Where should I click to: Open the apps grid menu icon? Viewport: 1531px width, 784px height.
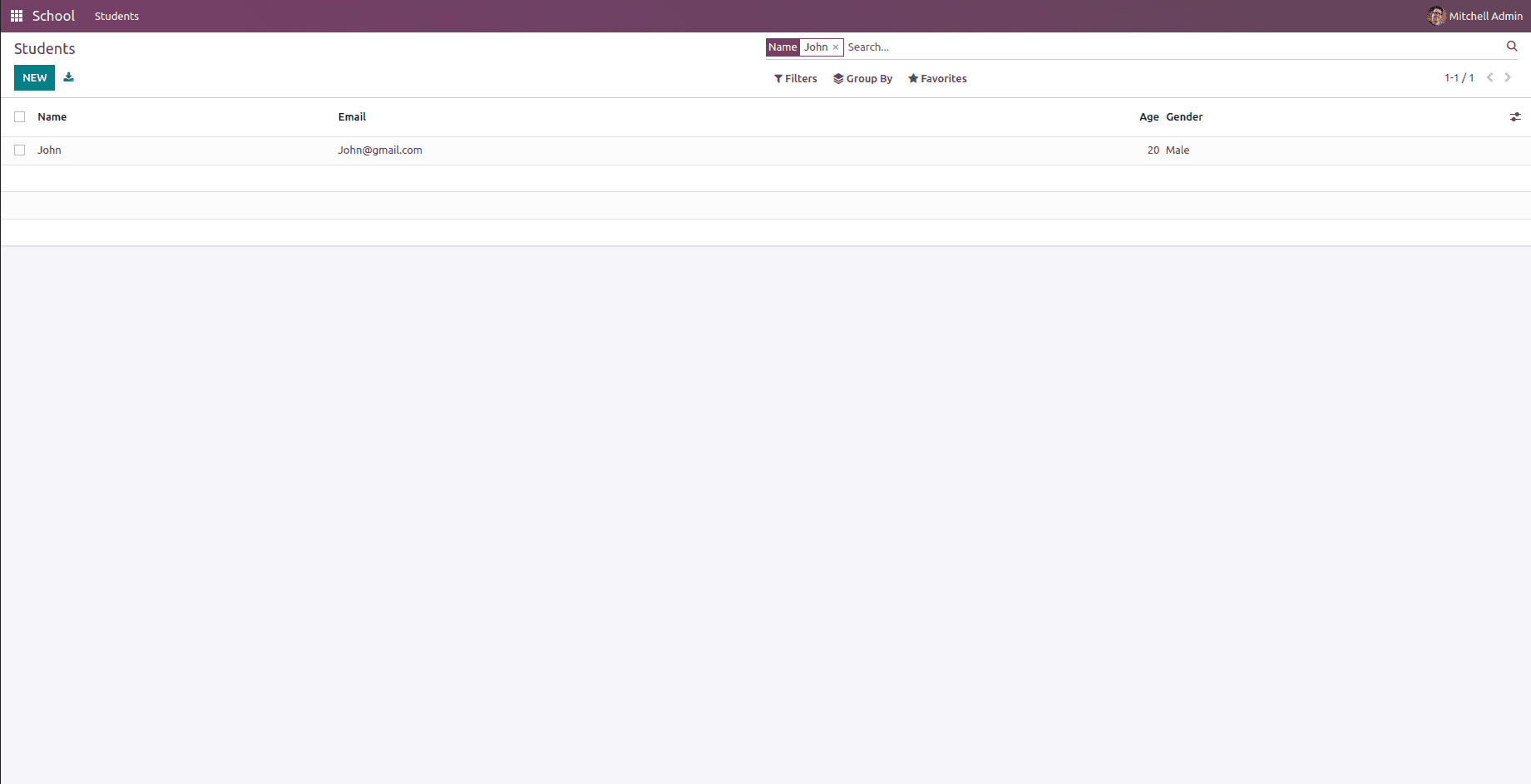tap(17, 16)
